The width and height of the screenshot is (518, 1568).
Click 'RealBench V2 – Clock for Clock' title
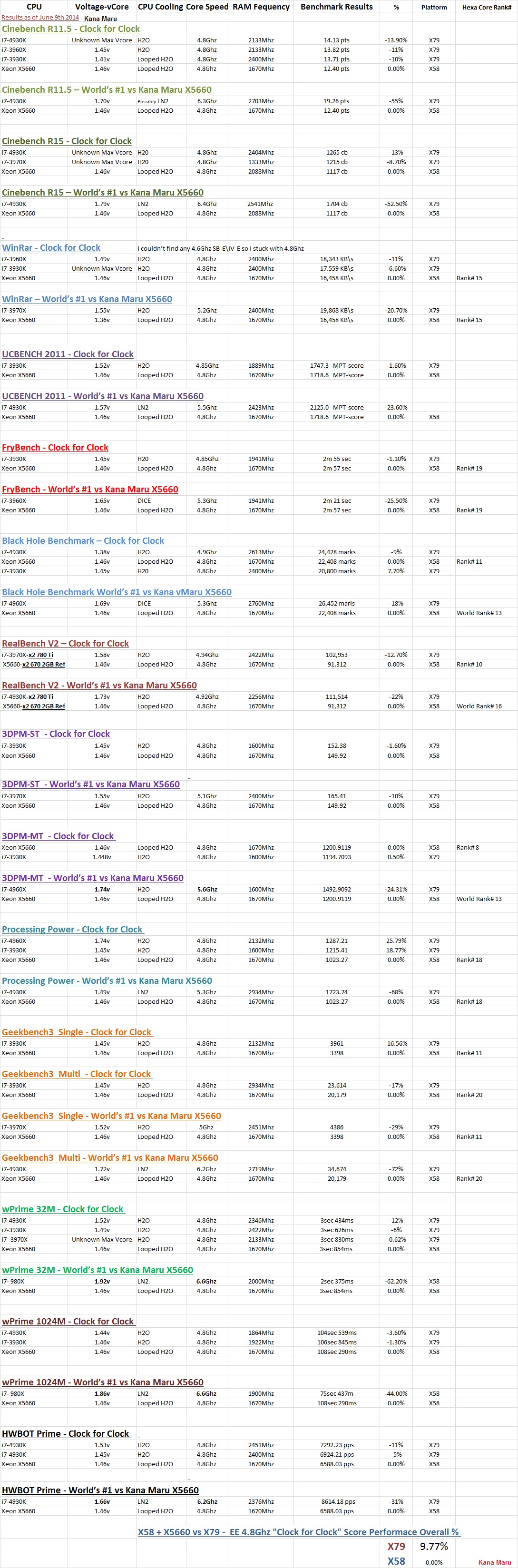65,643
